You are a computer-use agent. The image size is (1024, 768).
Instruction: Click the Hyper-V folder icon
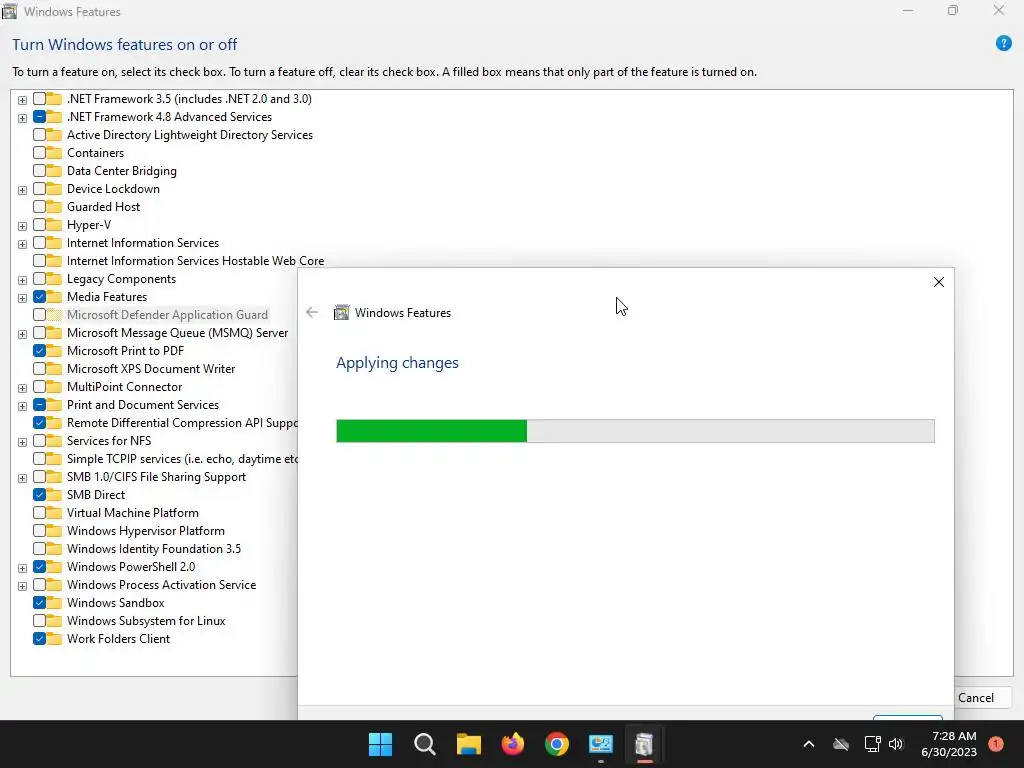[x=55, y=225]
